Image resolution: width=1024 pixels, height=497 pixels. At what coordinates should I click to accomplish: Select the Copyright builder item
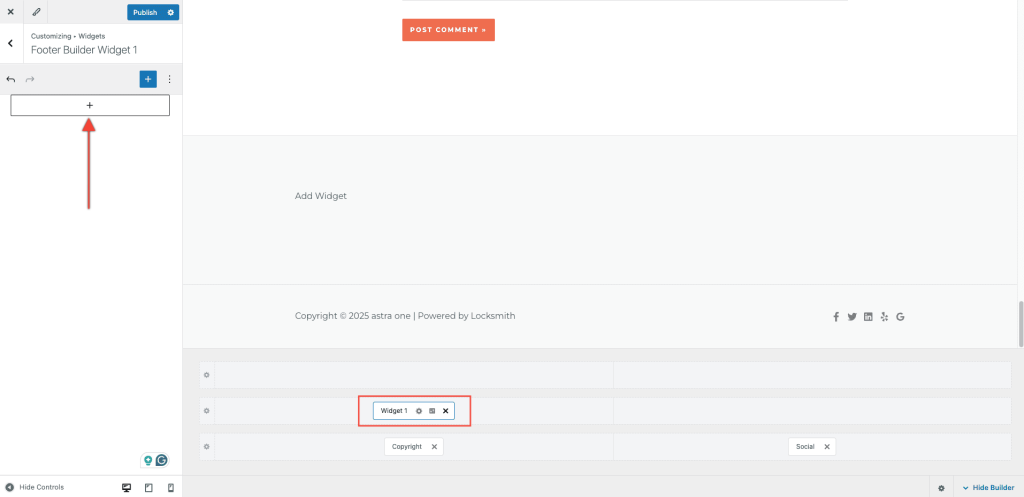click(x=407, y=447)
